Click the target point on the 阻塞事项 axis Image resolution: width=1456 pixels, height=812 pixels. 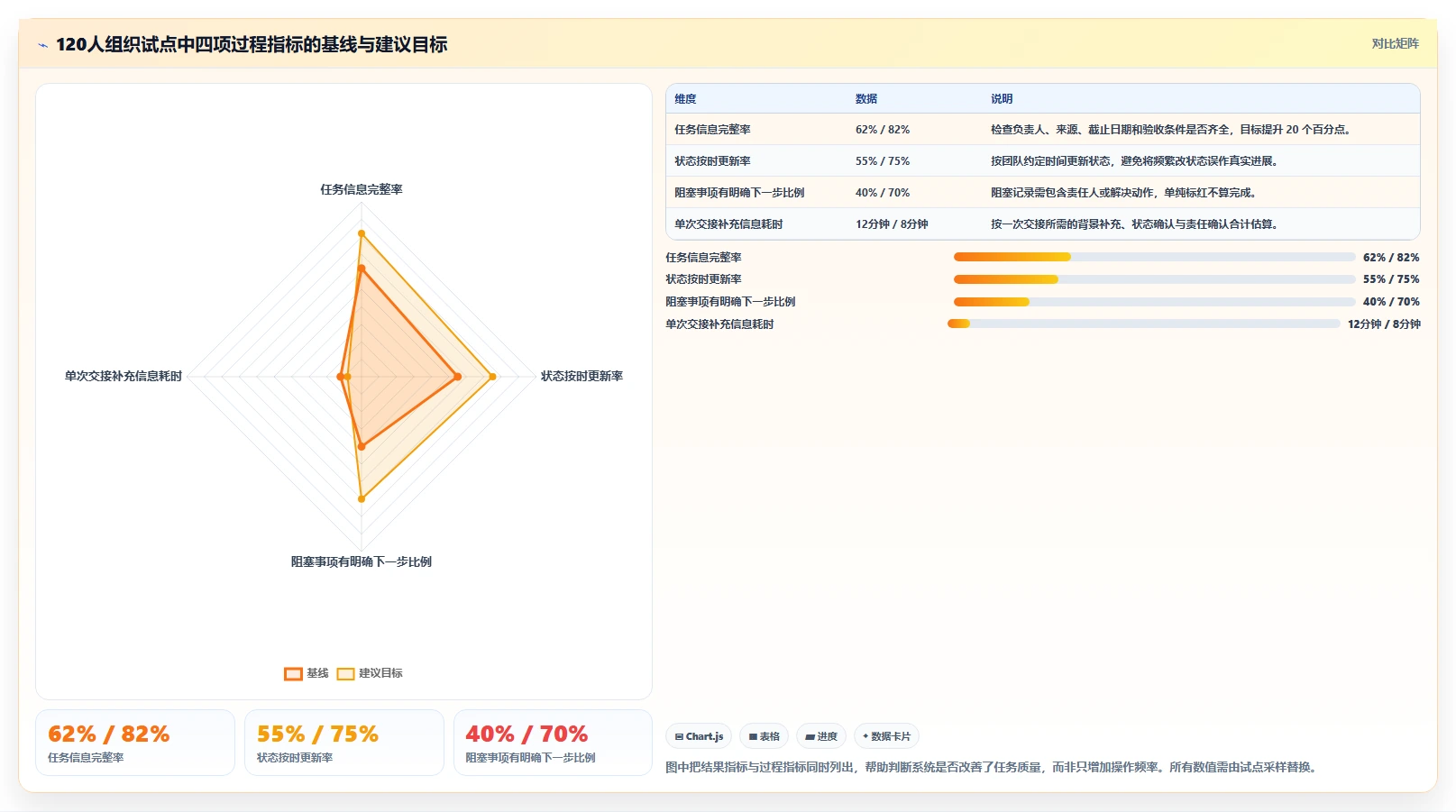[x=362, y=498]
